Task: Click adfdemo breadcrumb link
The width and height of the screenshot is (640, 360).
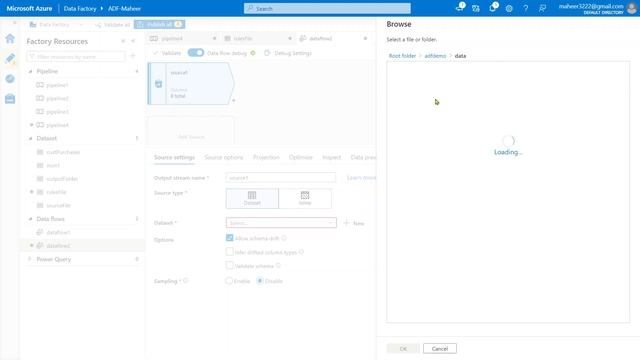Action: click(x=435, y=56)
